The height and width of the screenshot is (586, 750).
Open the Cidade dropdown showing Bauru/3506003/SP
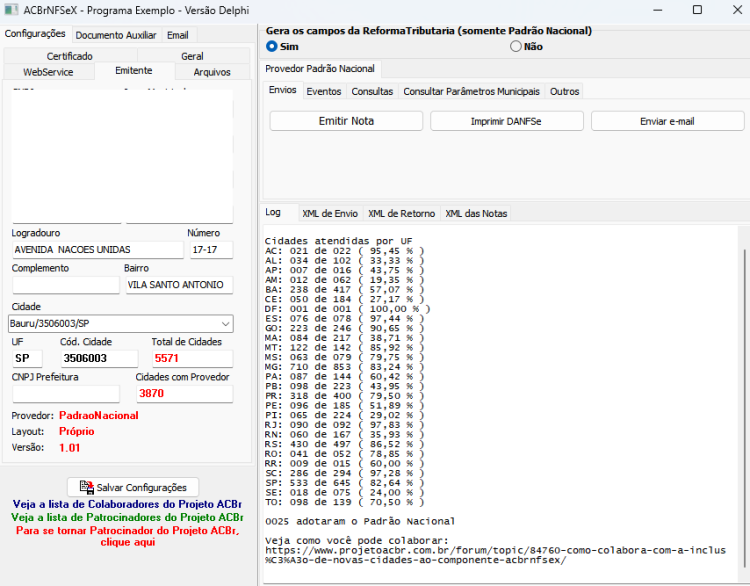[121, 323]
